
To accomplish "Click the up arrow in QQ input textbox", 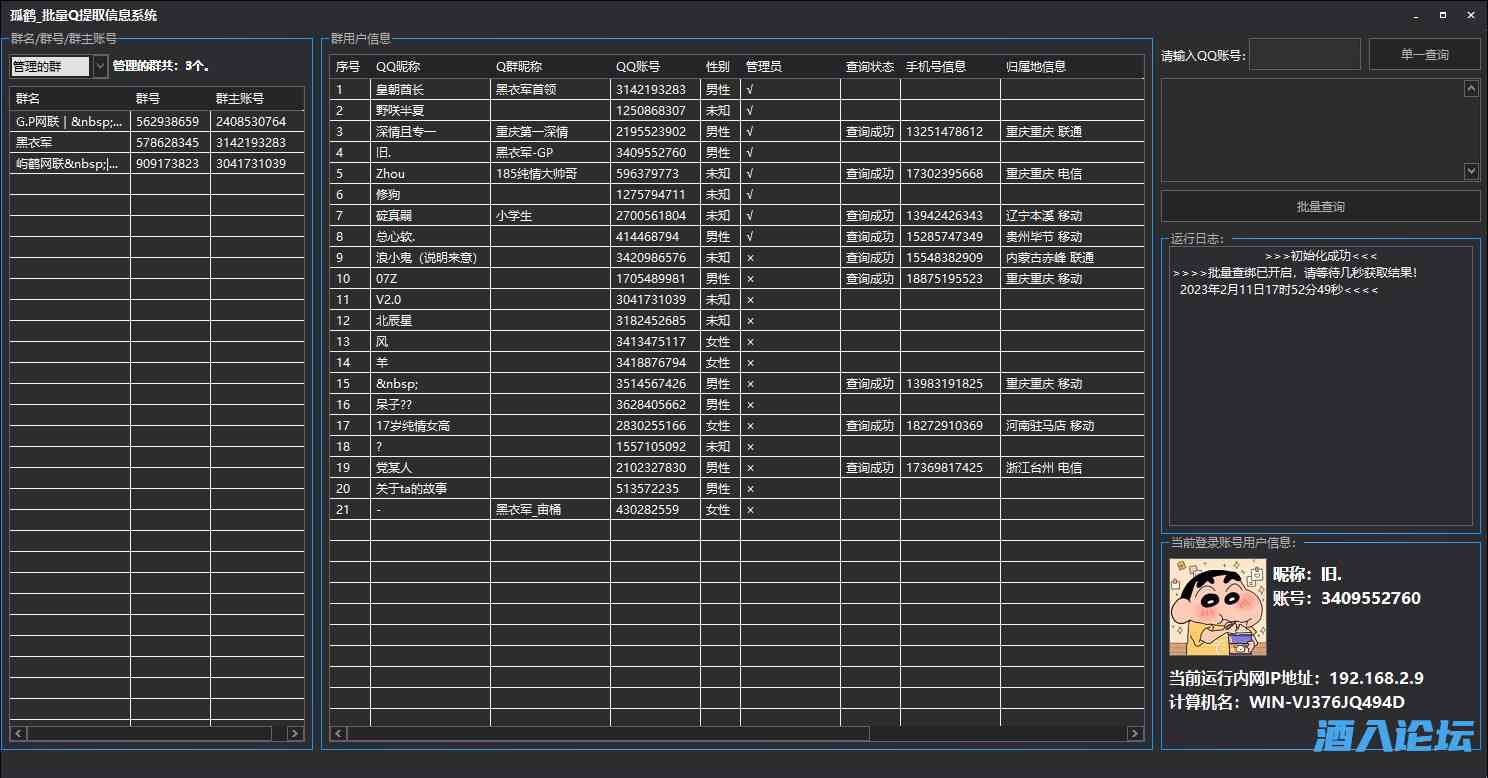I will 1471,89.
